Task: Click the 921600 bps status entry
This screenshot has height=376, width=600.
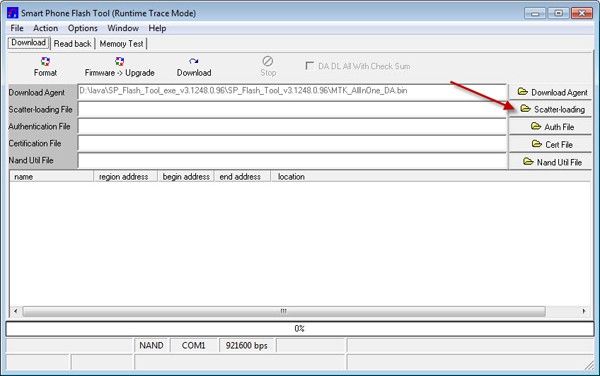Action: click(246, 345)
